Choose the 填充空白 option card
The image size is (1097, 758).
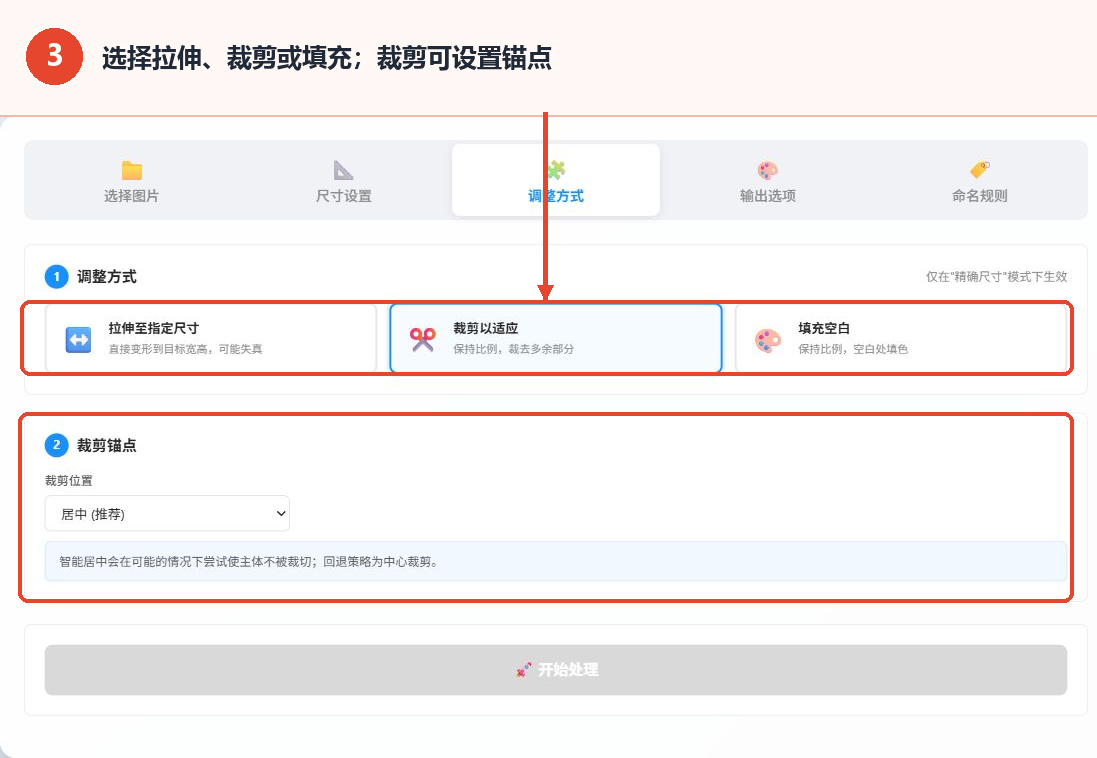[x=901, y=338]
